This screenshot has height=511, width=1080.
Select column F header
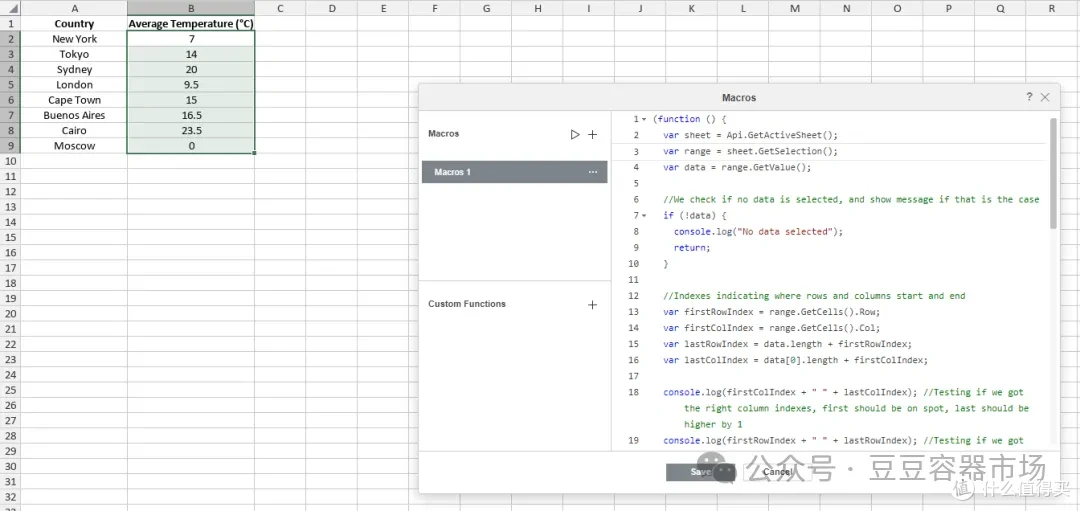click(x=435, y=8)
